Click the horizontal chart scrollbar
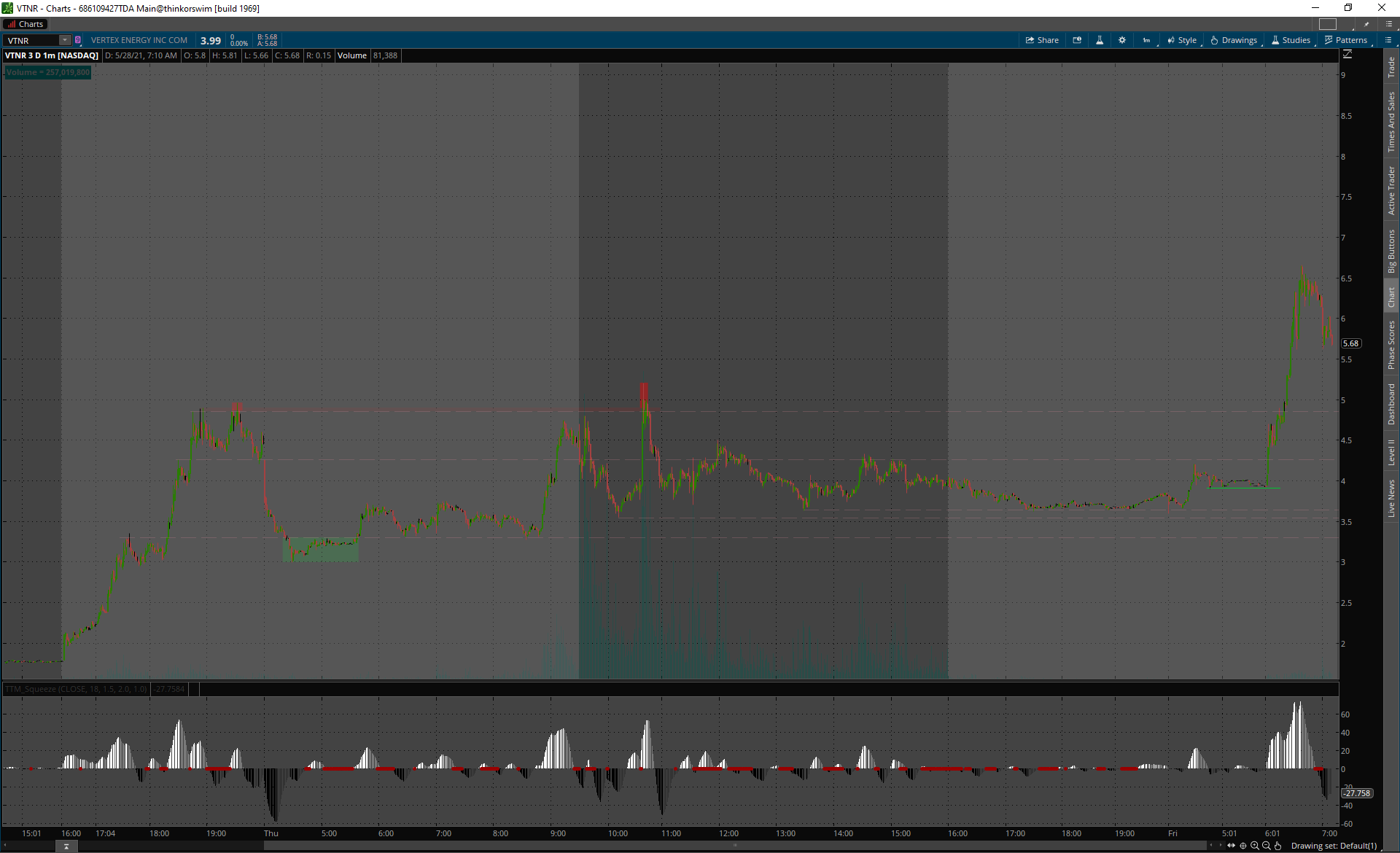The width and height of the screenshot is (1400, 853). click(x=735, y=846)
